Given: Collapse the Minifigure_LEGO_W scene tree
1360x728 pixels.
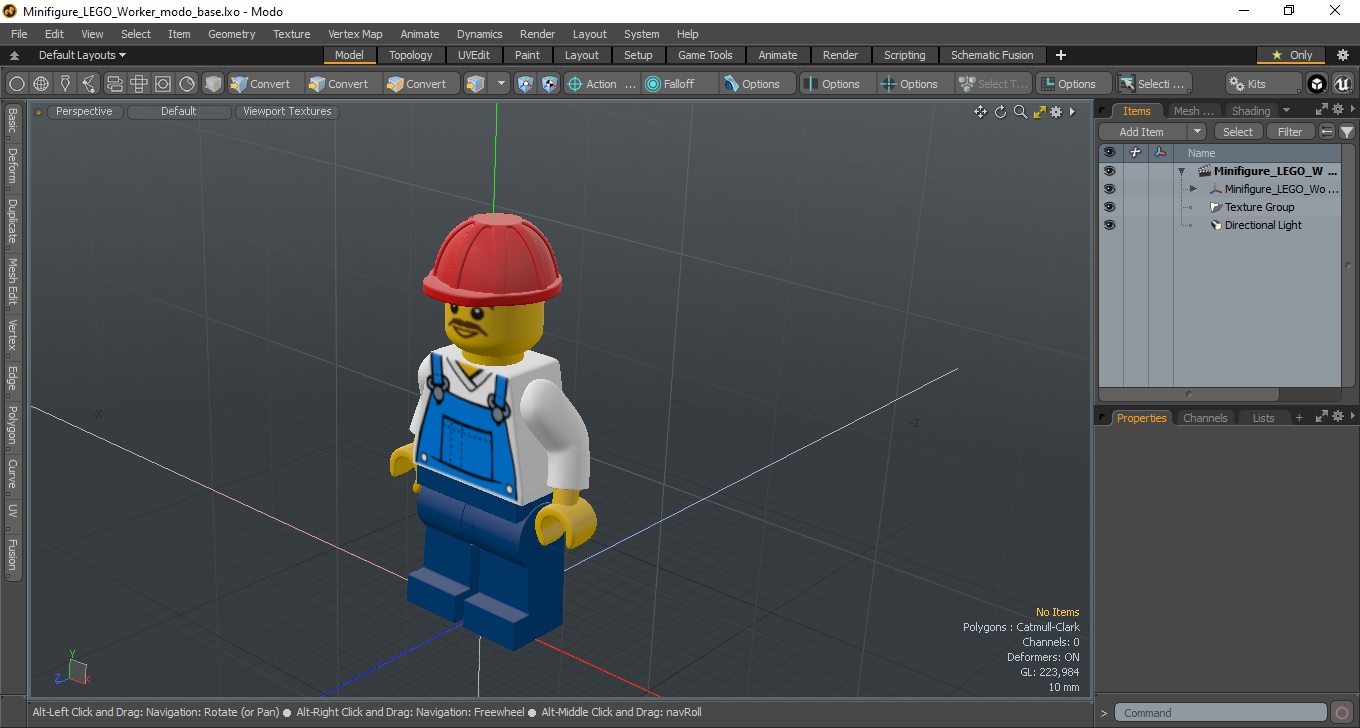Looking at the screenshot, I should [1181, 171].
